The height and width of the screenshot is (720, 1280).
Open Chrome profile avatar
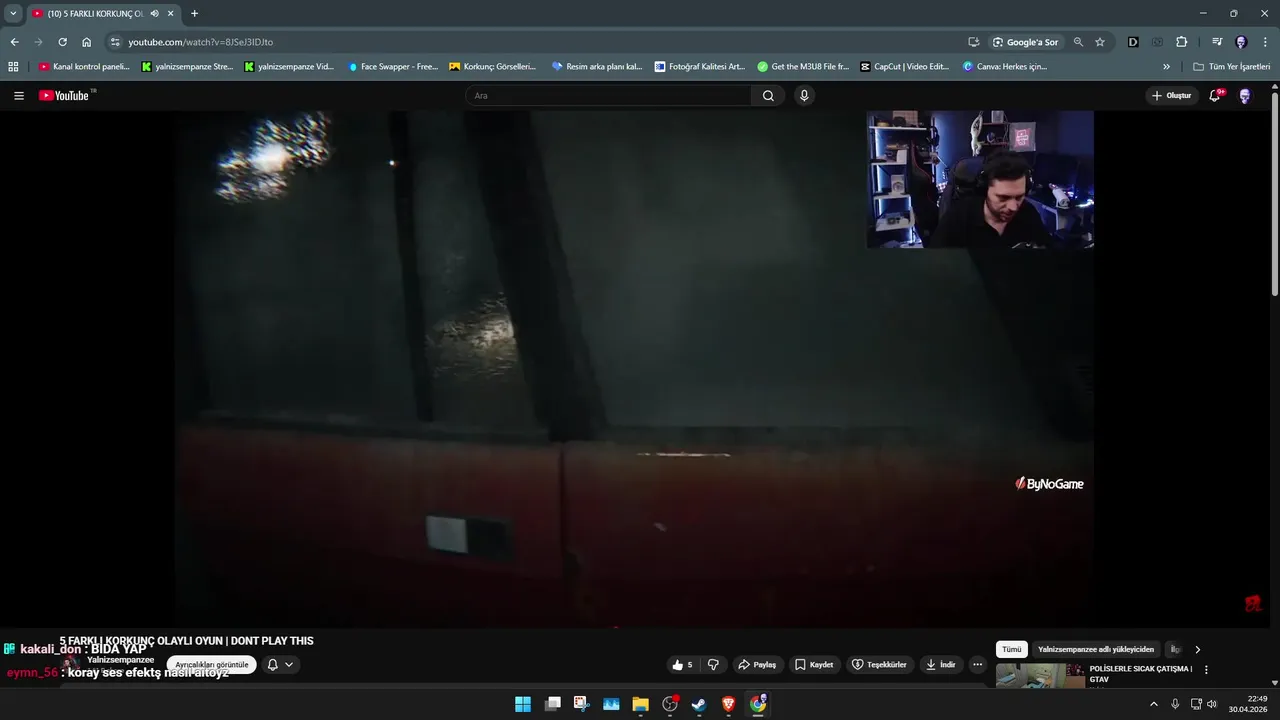click(x=1241, y=42)
